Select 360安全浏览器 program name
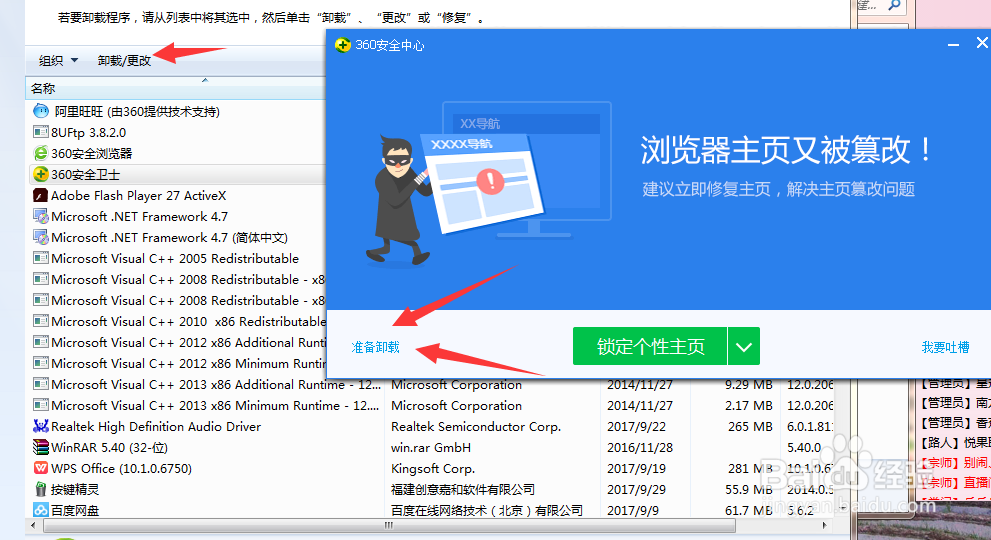The width and height of the screenshot is (991, 540). click(92, 154)
